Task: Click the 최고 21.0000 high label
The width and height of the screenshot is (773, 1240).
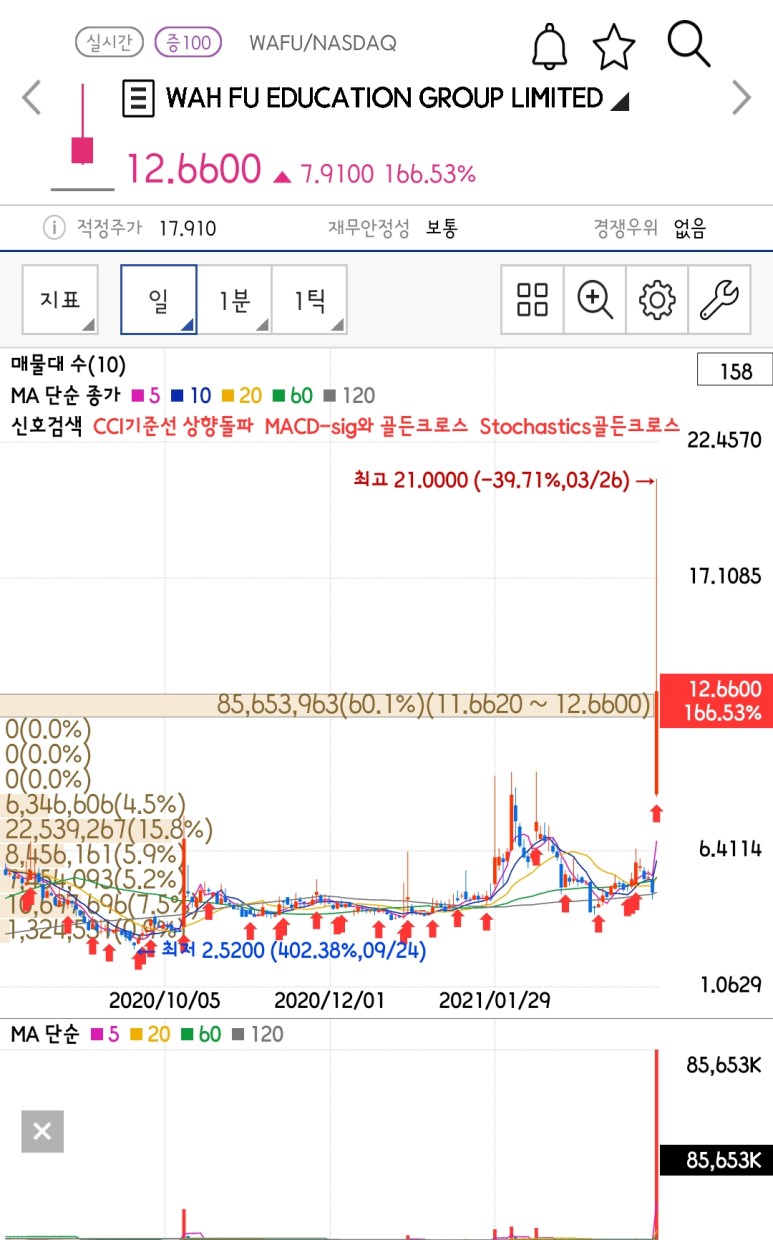Action: 504,480
